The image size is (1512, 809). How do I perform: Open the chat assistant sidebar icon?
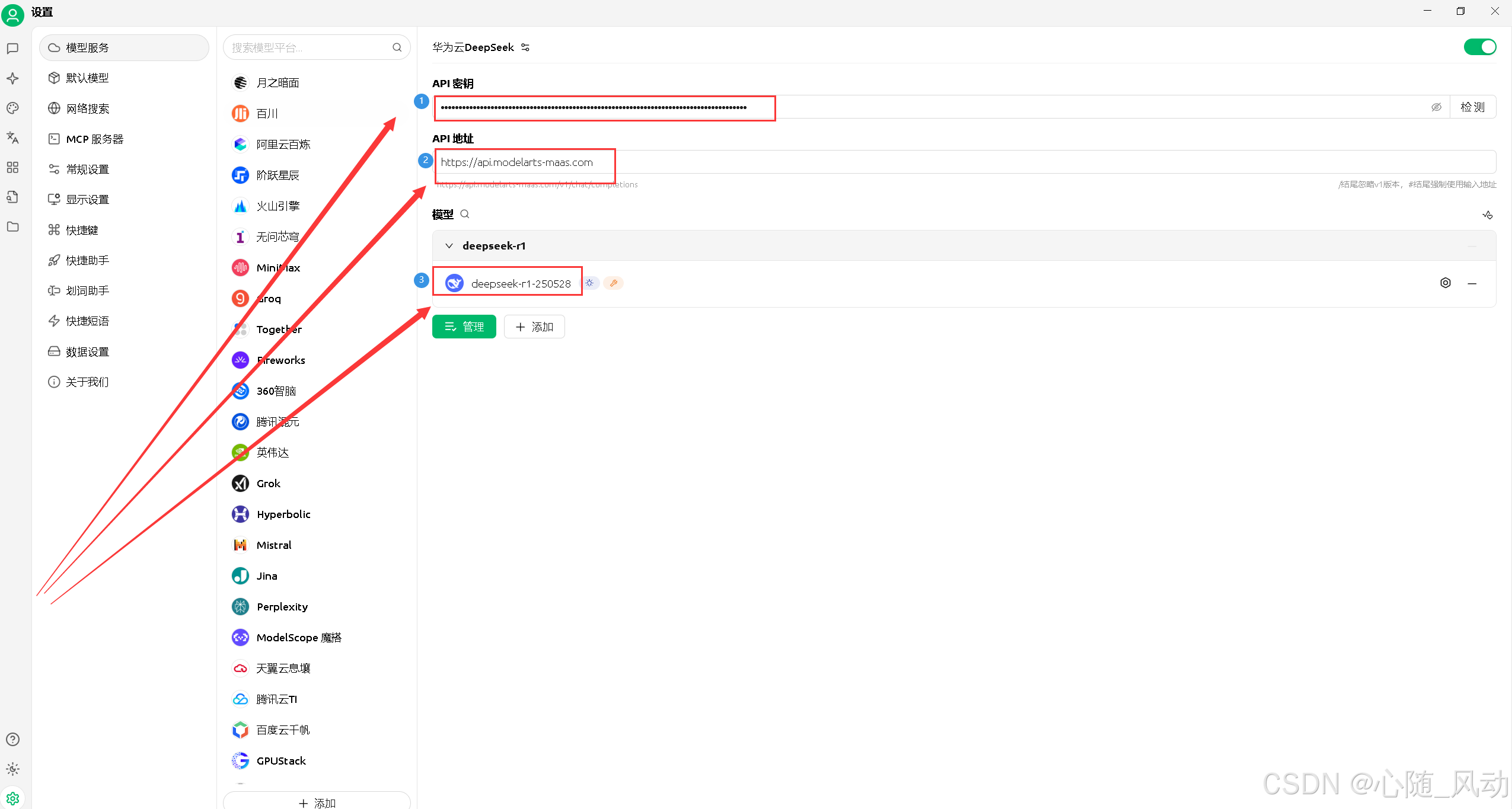[x=12, y=49]
